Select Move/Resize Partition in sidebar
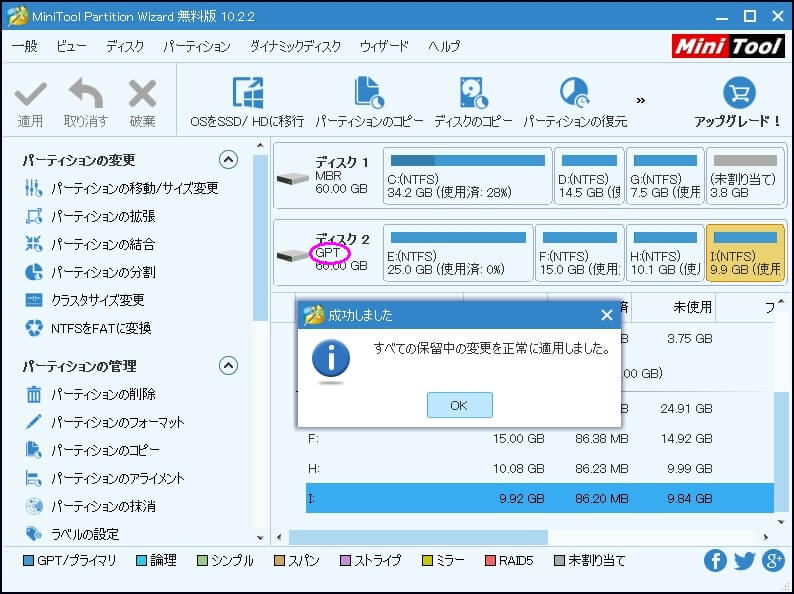This screenshot has height=594, width=794. [122, 188]
